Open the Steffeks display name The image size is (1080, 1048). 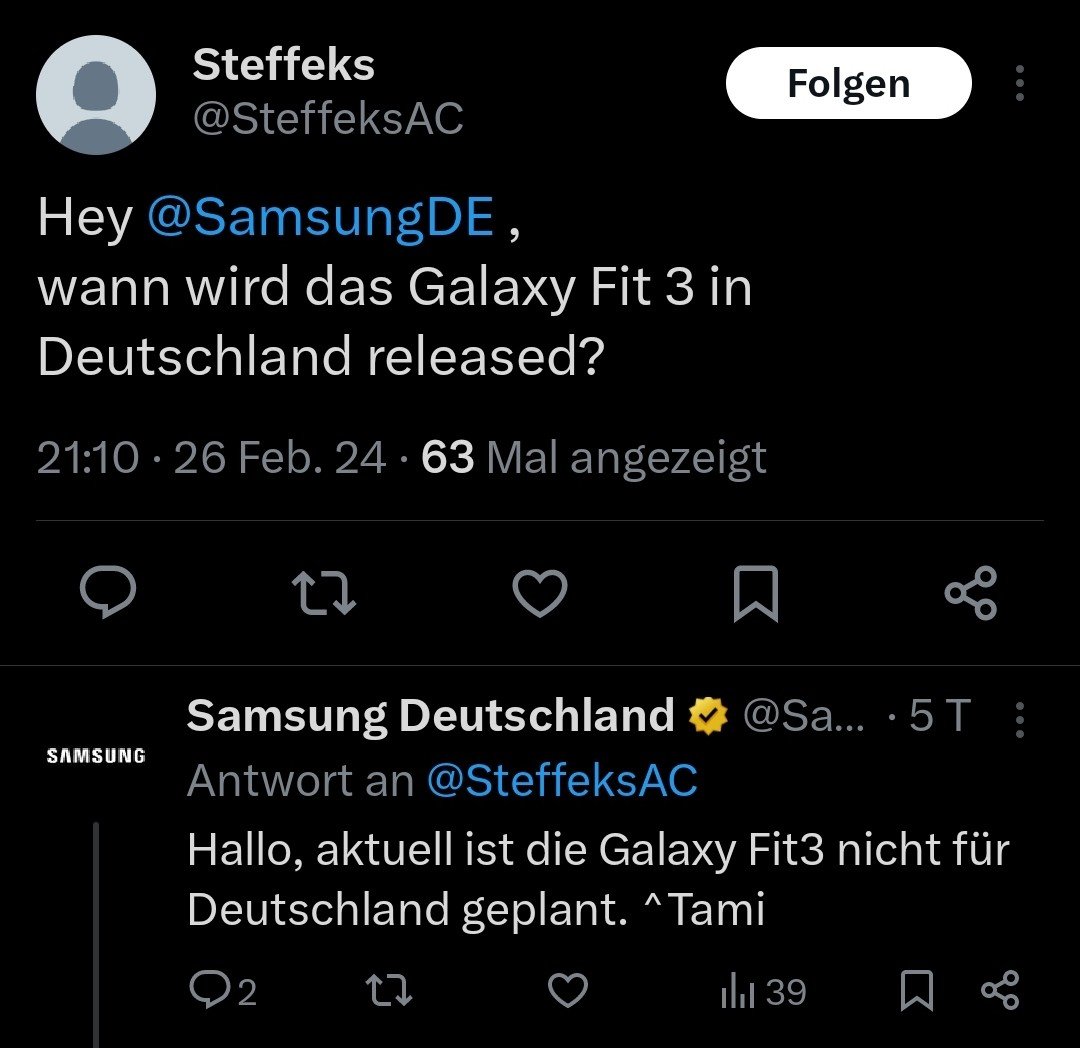coord(283,66)
